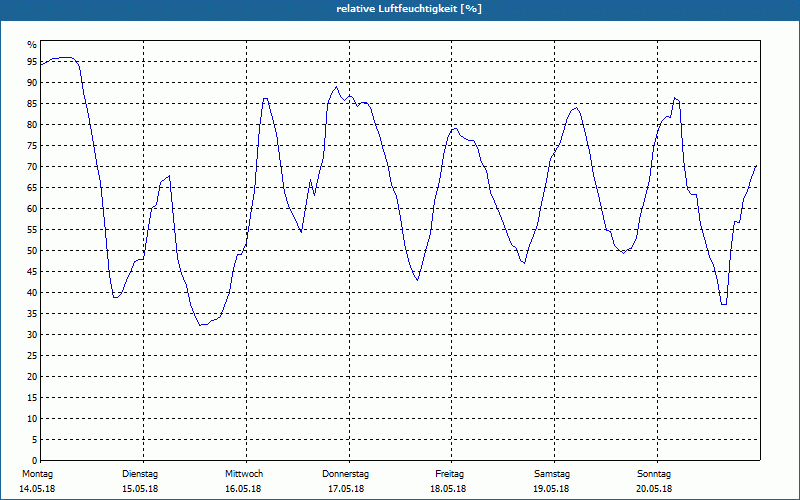Select the y-axis value '95'
This screenshot has height=500, width=800.
click(32, 62)
